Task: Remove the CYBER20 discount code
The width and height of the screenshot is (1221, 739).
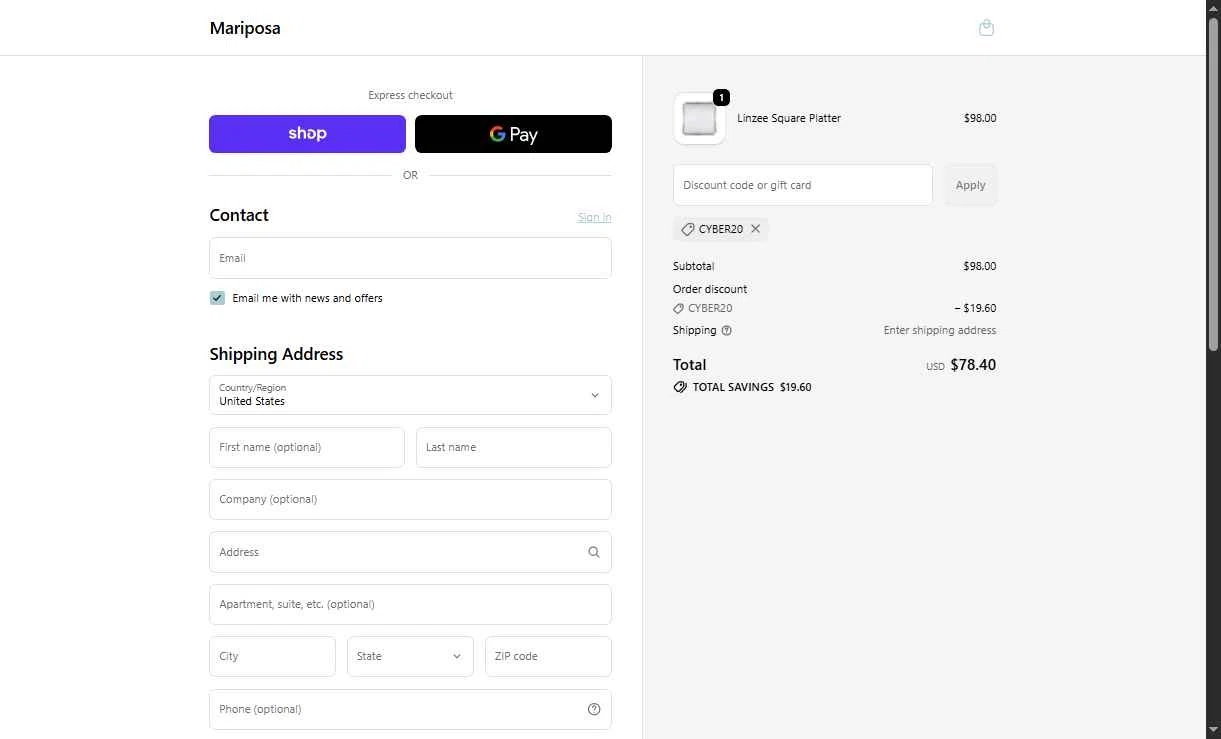Action: 756,229
